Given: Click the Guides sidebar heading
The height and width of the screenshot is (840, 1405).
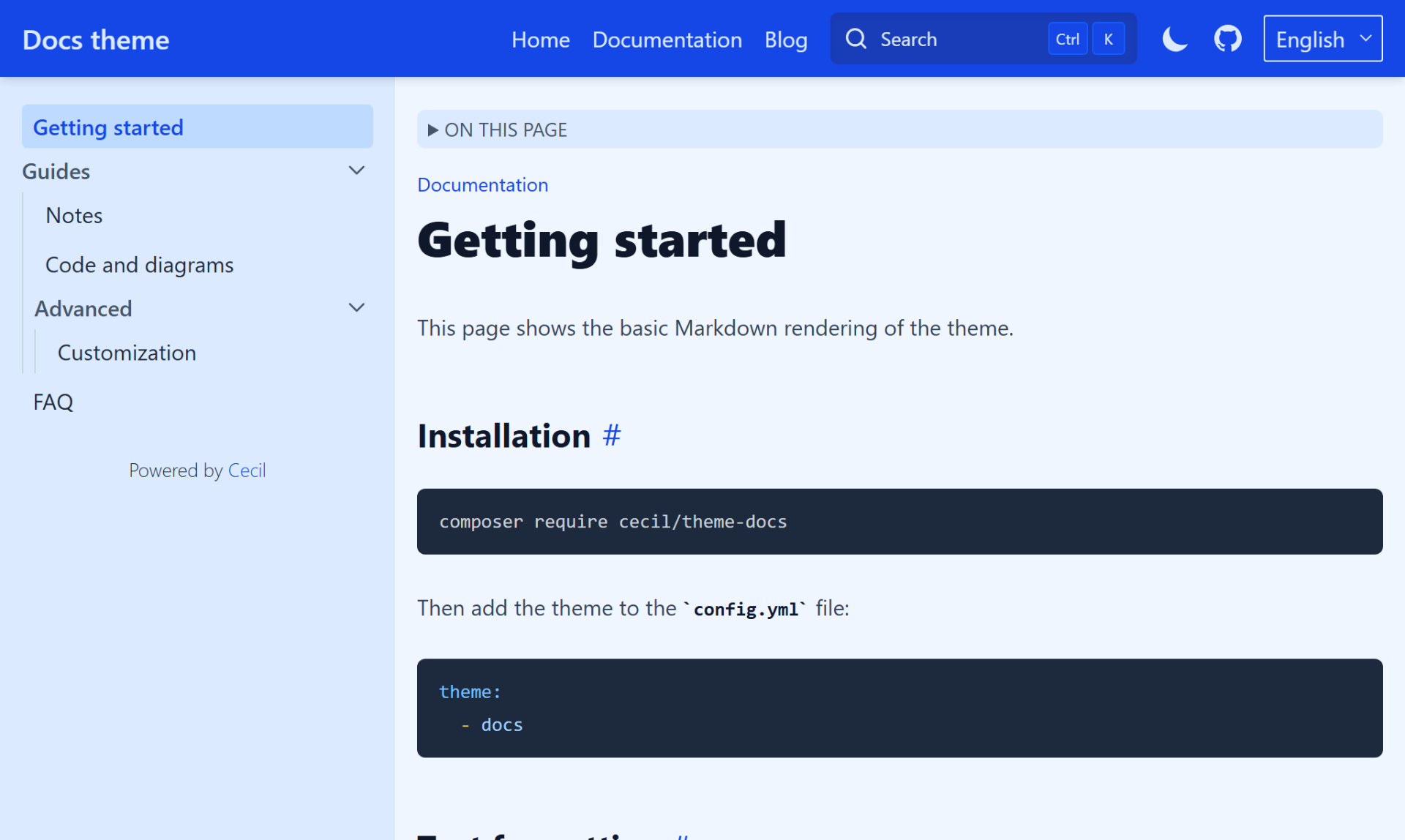Looking at the screenshot, I should pos(56,171).
